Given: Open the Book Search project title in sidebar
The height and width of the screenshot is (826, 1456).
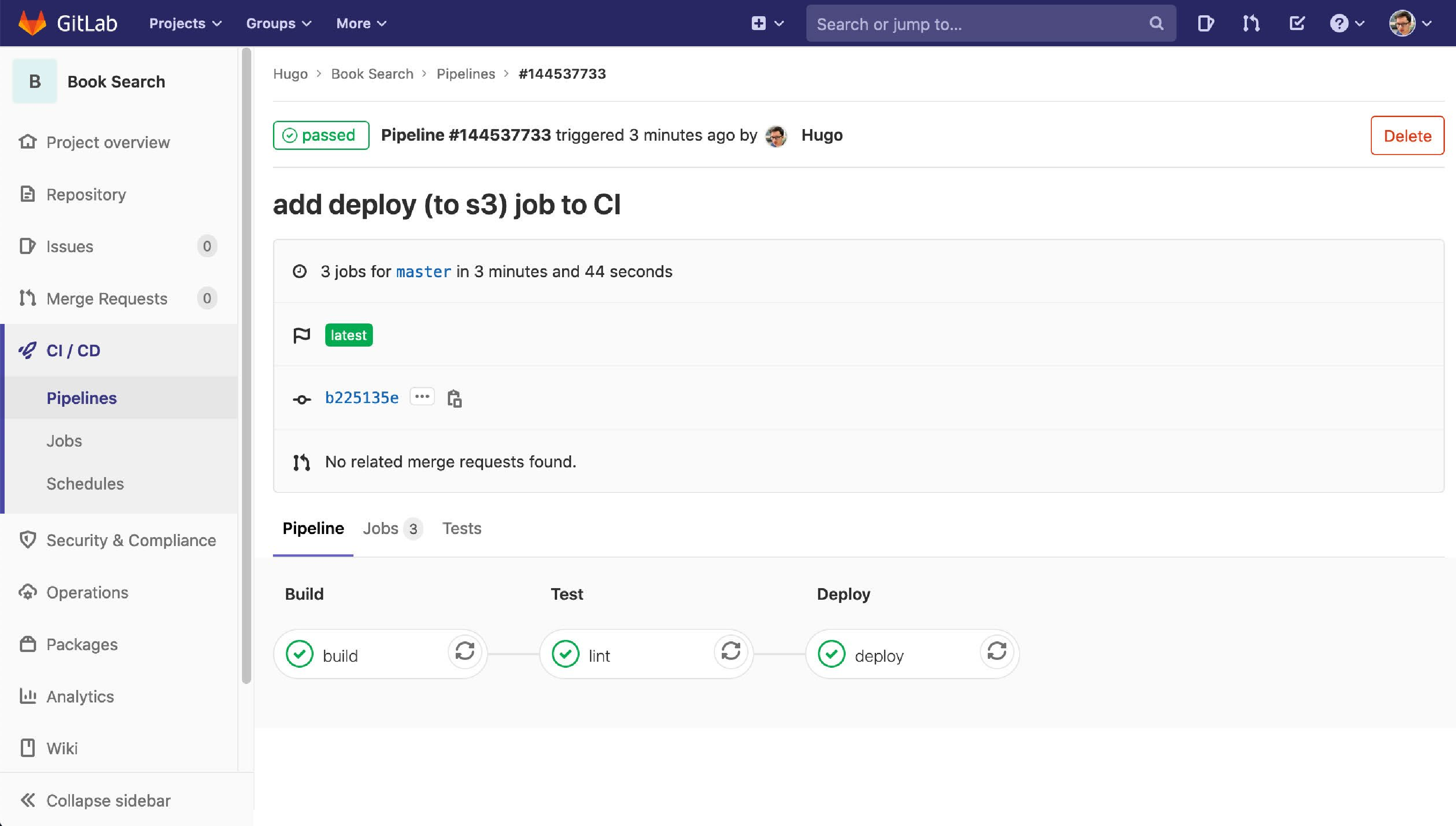Looking at the screenshot, I should 116,82.
